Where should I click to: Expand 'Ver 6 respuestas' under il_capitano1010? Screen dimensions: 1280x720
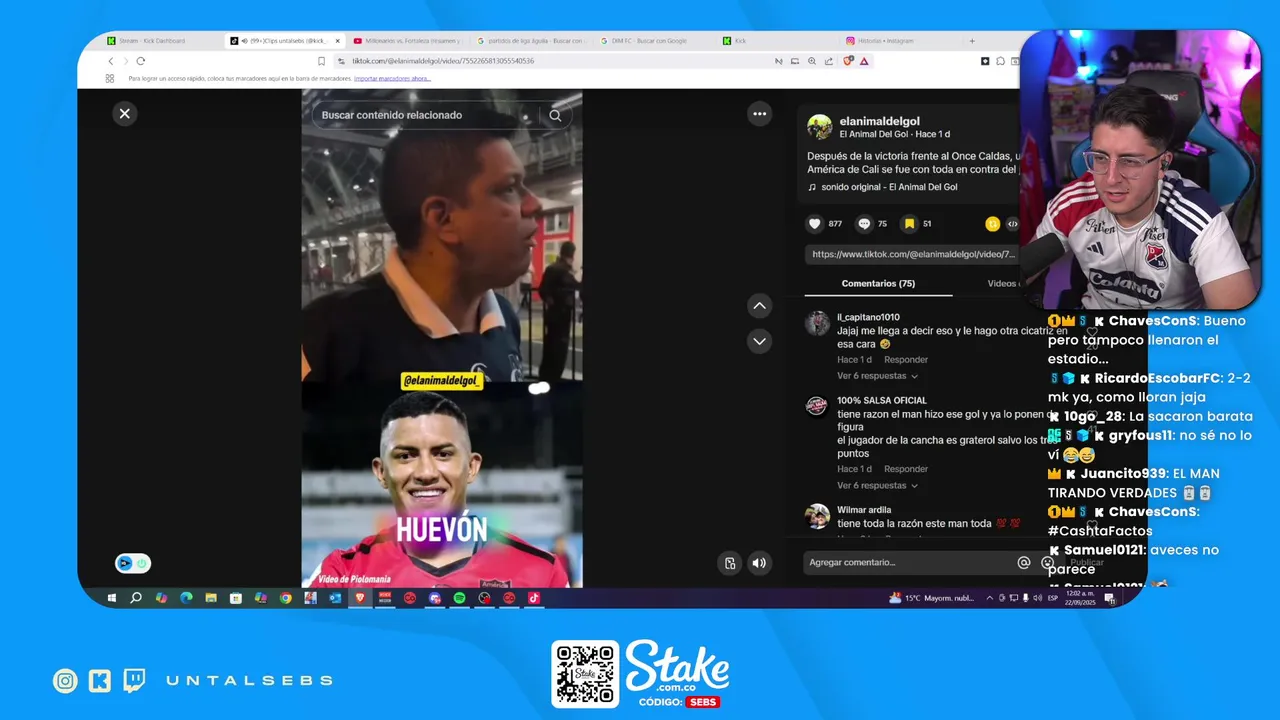[x=877, y=376]
